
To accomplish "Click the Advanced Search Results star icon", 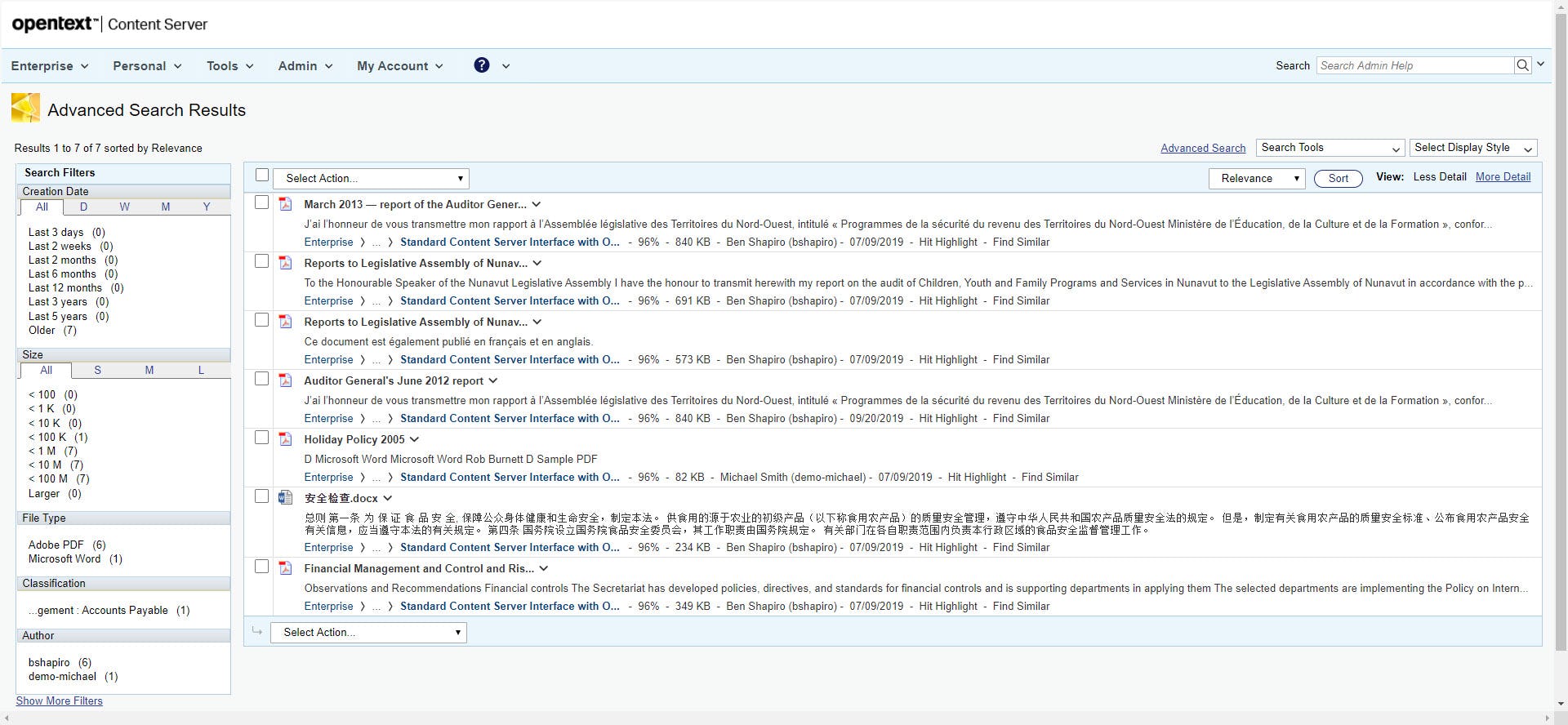I will (25, 108).
